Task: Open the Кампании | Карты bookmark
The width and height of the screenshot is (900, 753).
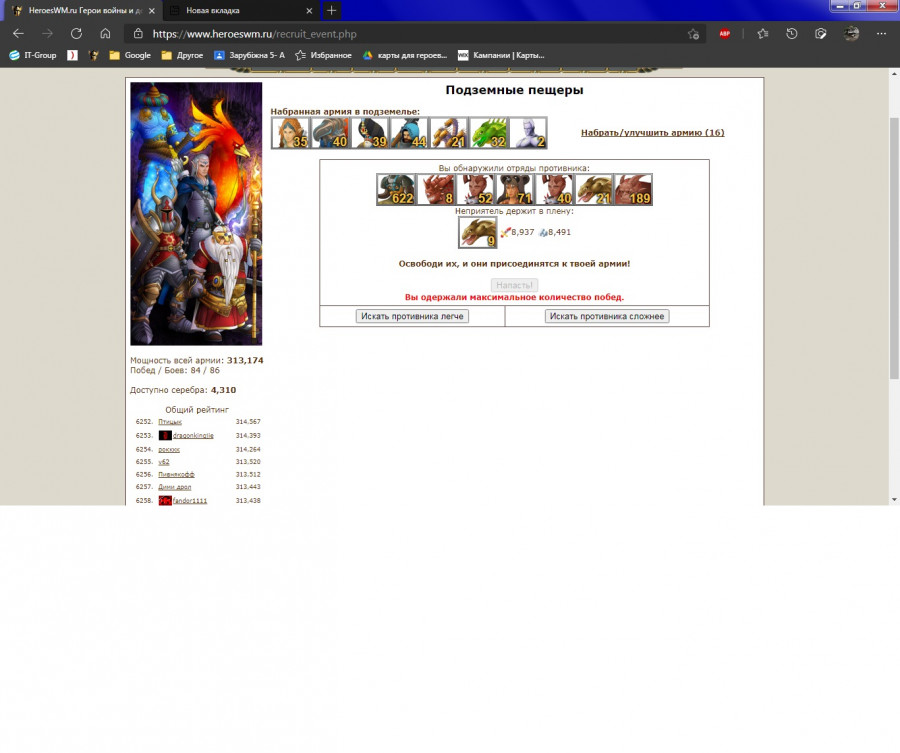Action: 501,55
